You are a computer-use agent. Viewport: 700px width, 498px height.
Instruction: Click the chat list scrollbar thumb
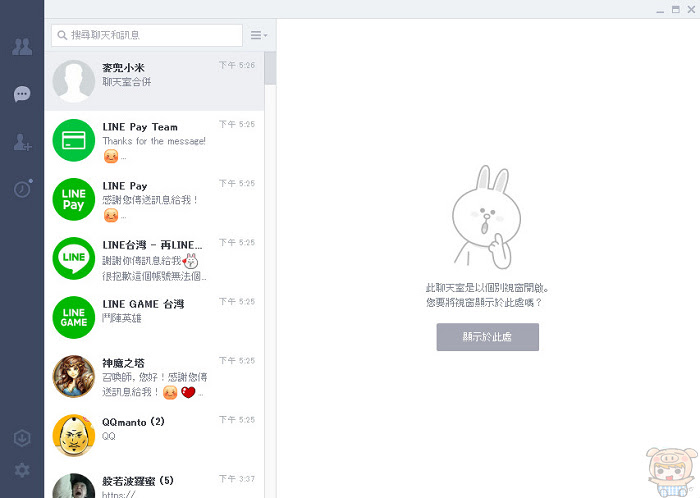coord(270,68)
